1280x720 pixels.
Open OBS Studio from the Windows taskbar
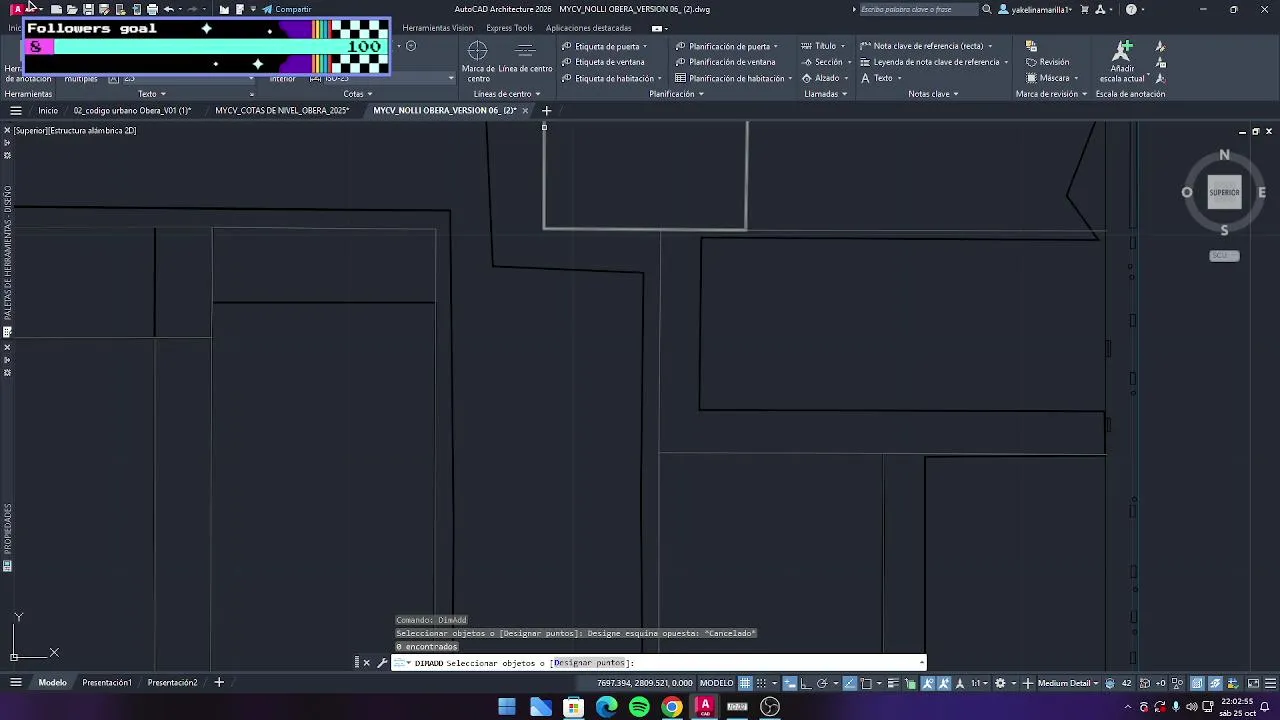pyautogui.click(x=770, y=707)
